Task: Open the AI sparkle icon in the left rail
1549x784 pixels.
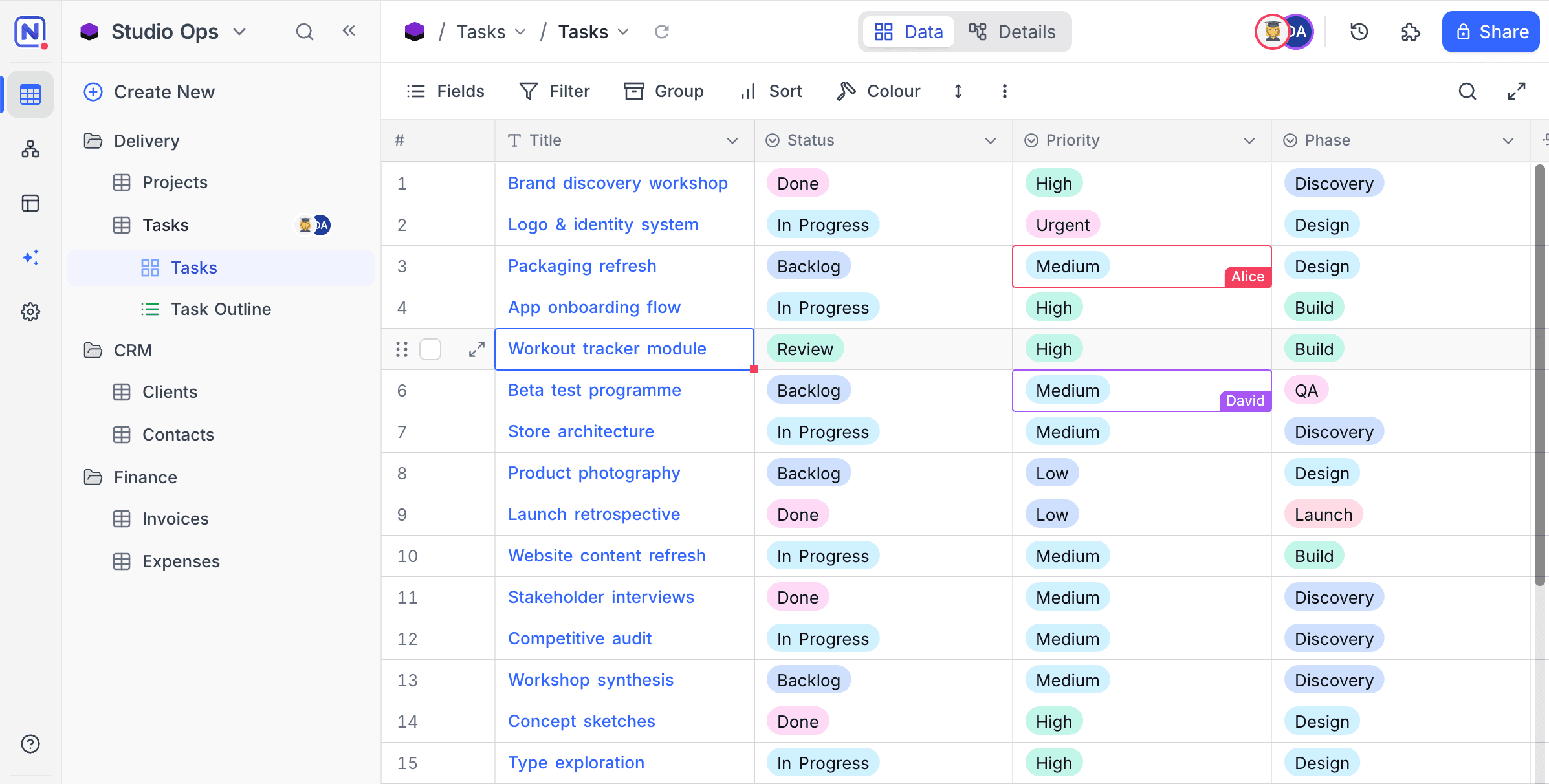Action: click(30, 257)
